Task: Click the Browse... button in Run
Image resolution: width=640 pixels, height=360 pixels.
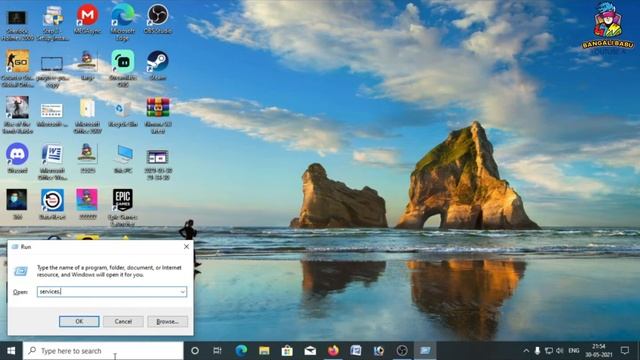Action: tap(167, 322)
